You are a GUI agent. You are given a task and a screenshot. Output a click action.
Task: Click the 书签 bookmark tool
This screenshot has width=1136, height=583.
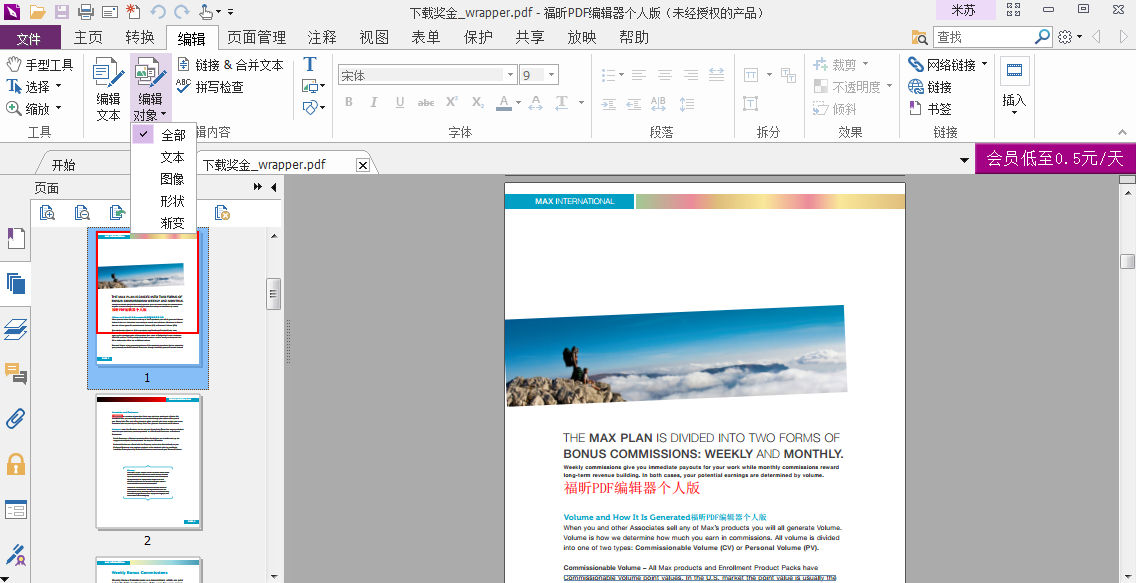(930, 109)
